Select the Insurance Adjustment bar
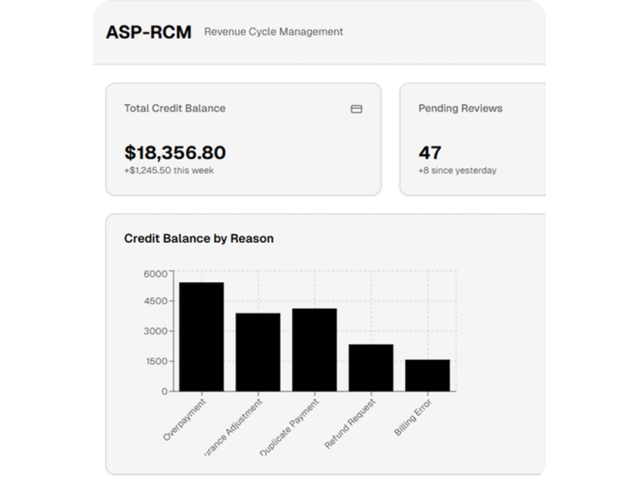Image resolution: width=640 pixels, height=480 pixels. pos(258,352)
